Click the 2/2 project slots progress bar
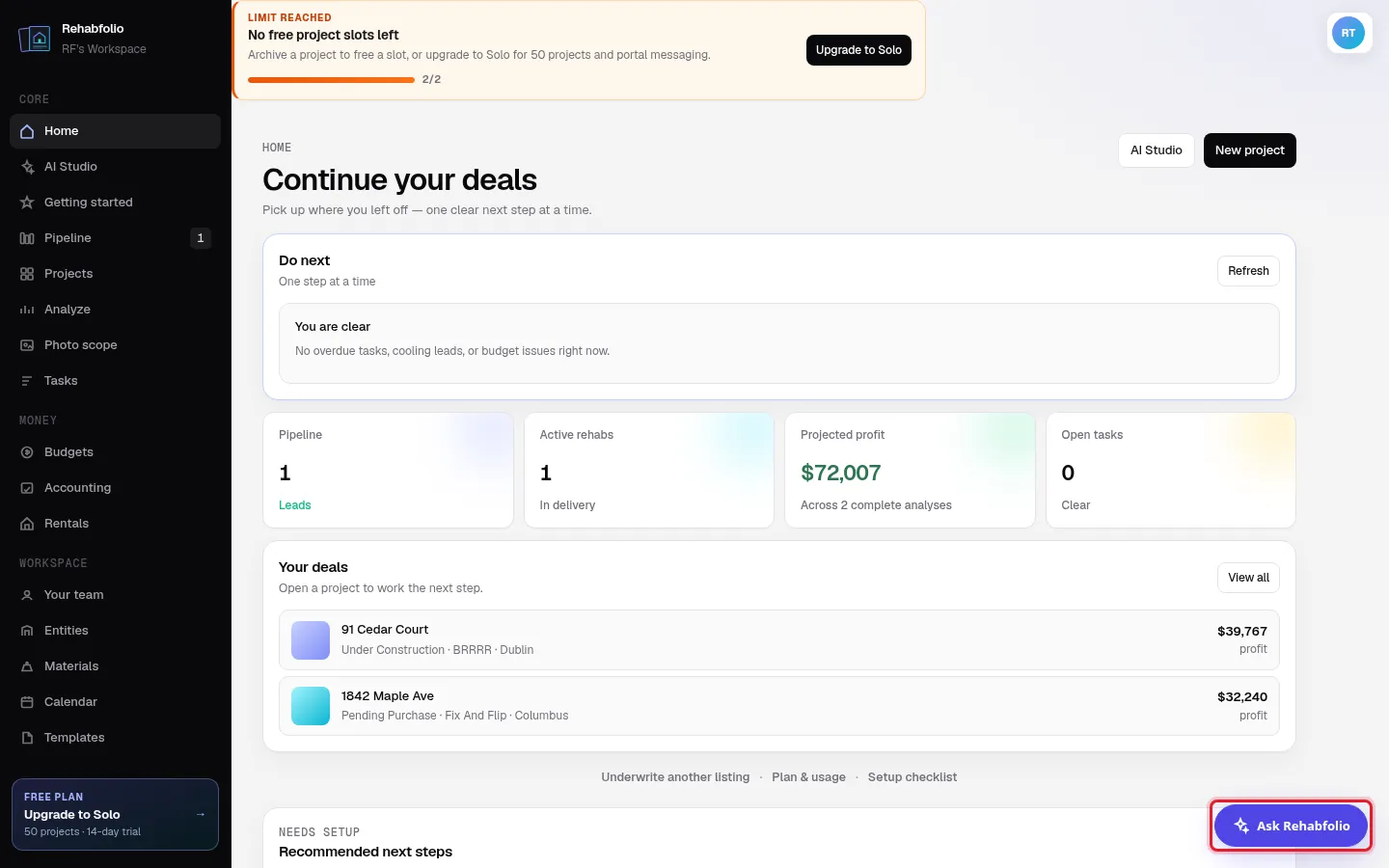The width and height of the screenshot is (1389, 868). point(331,80)
